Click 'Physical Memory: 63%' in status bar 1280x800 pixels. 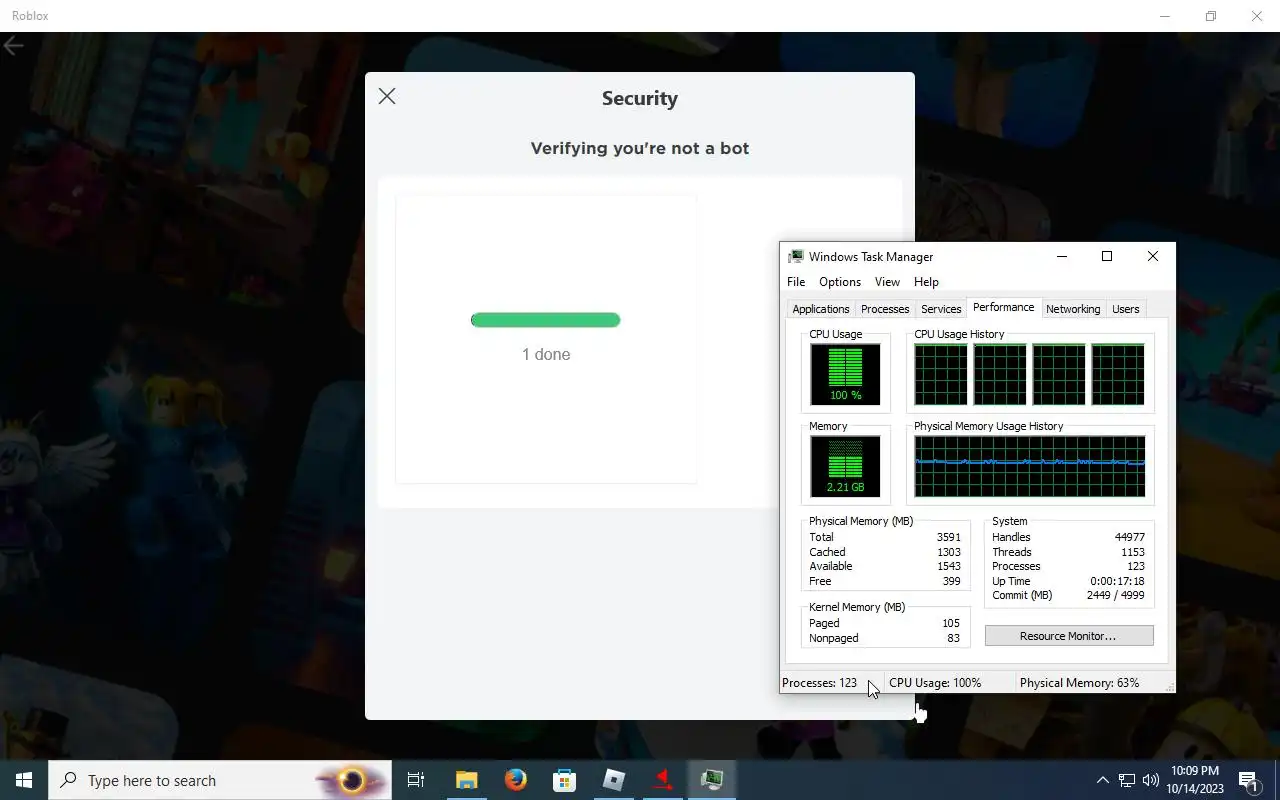(1079, 683)
